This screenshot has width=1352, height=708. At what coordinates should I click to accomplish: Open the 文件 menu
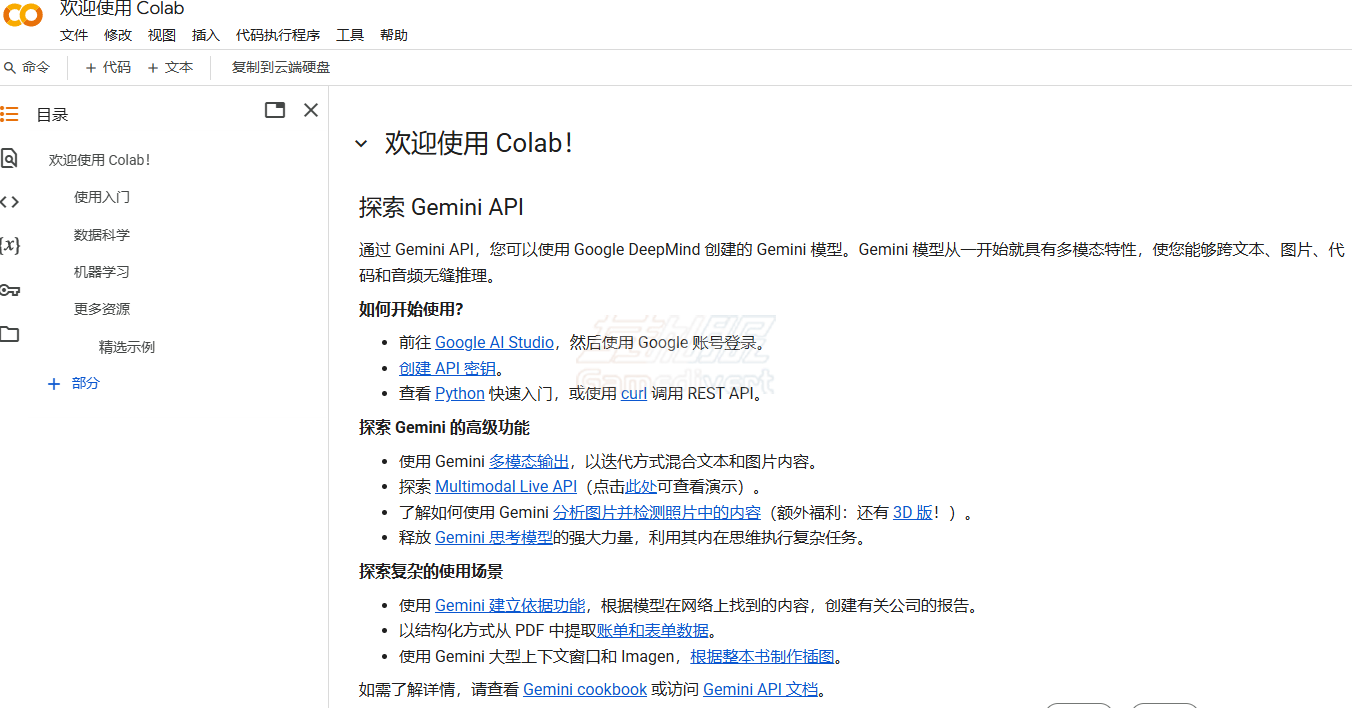click(x=74, y=35)
